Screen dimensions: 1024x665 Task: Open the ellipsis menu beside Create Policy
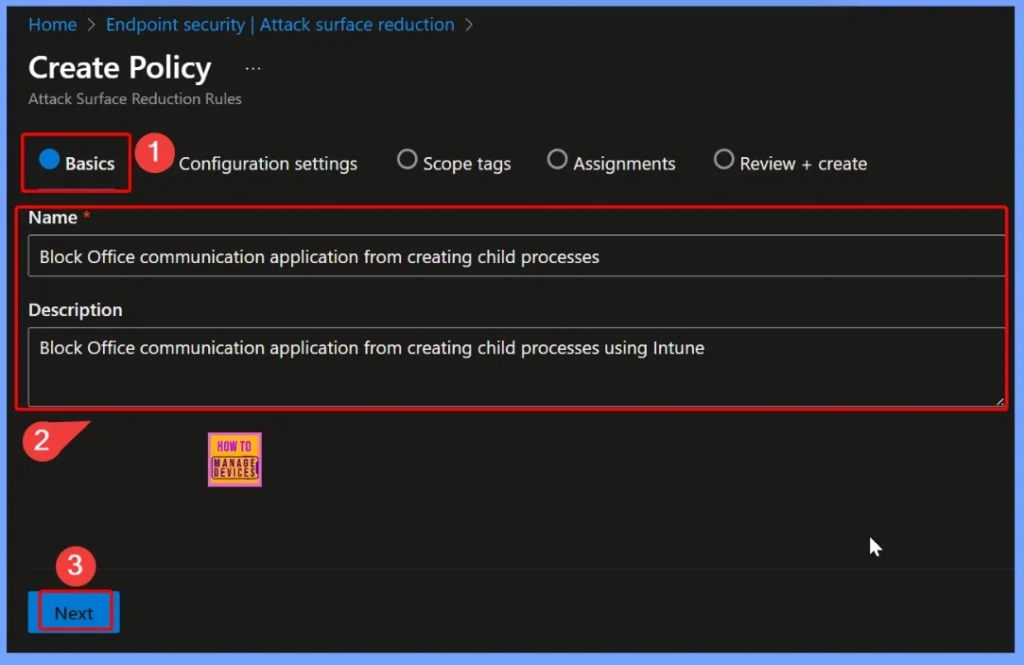[x=253, y=68]
